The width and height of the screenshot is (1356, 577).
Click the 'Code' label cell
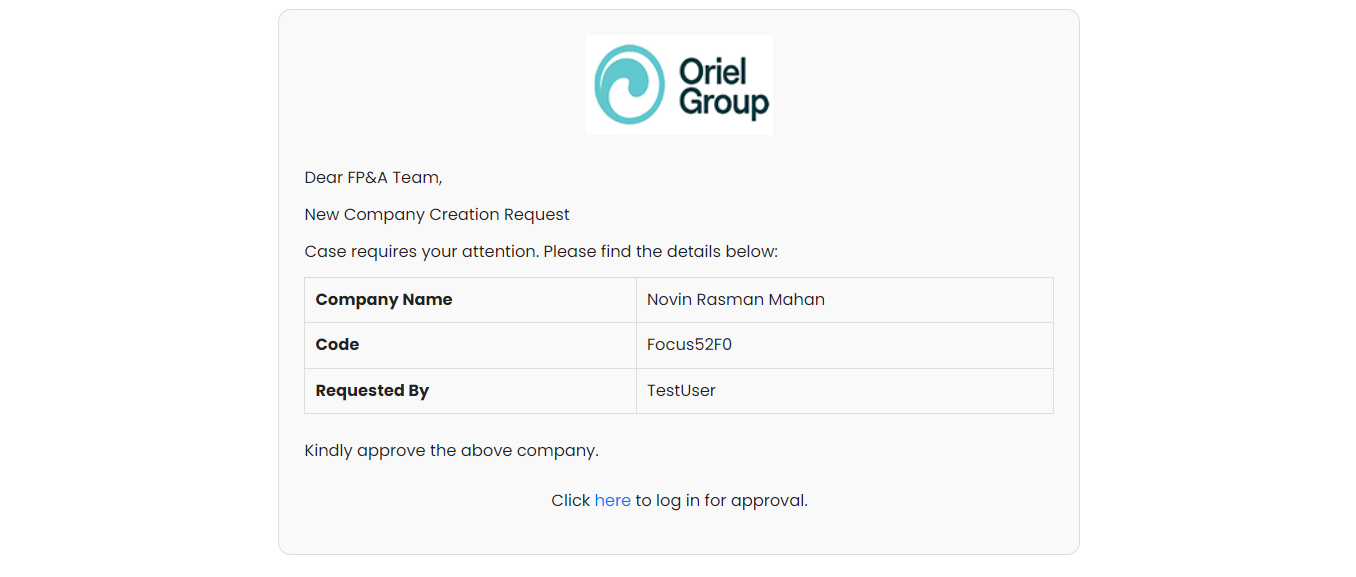(x=337, y=345)
